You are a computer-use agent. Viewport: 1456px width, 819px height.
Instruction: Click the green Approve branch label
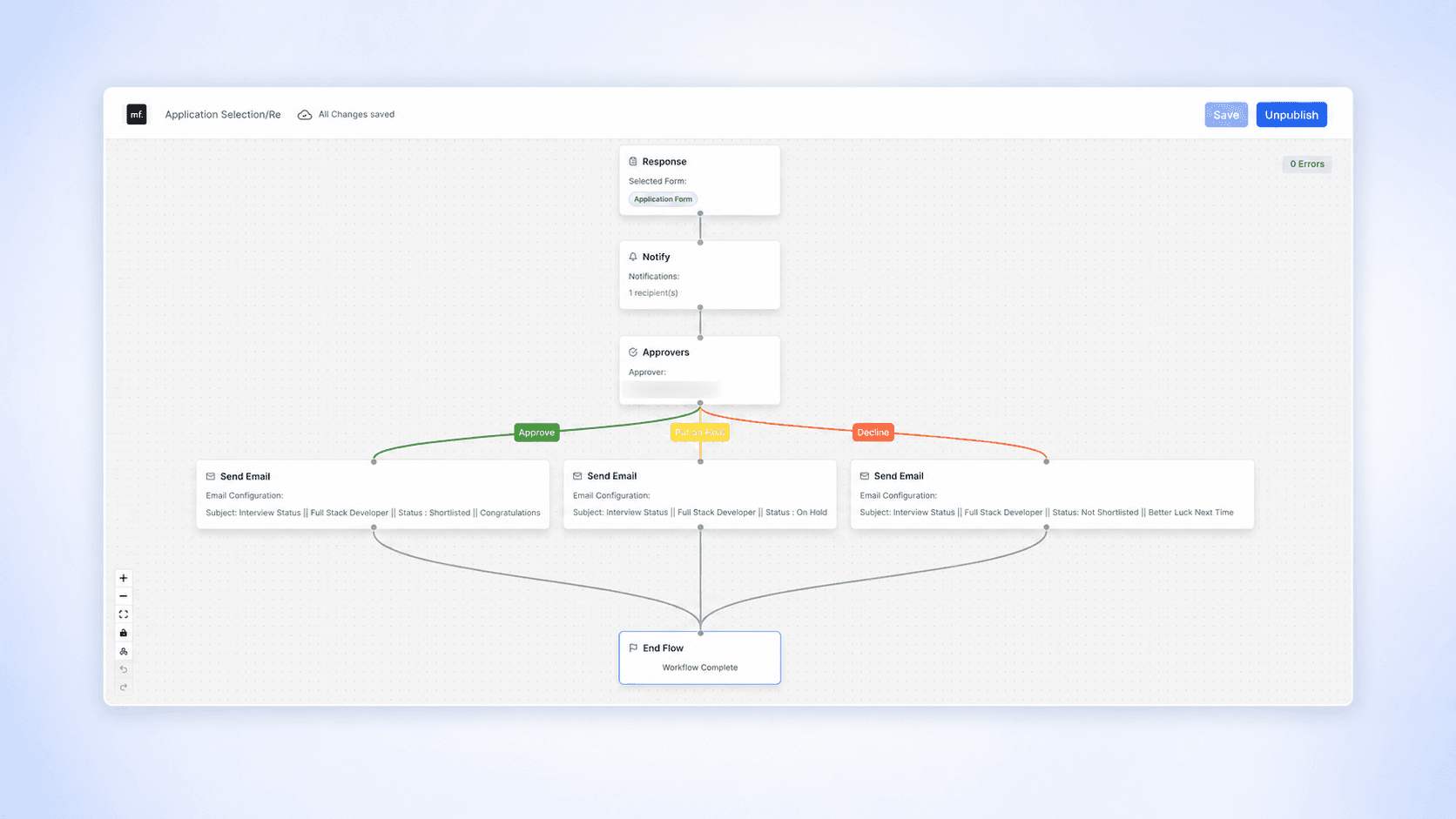click(x=536, y=433)
